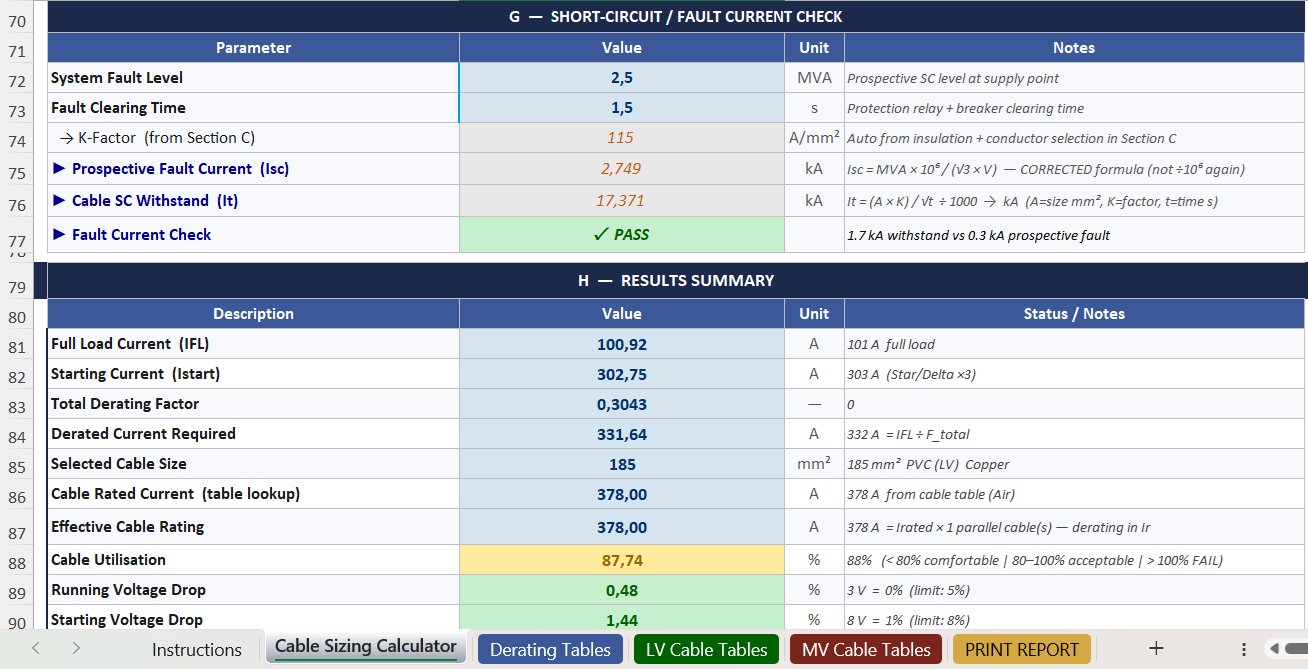
Task: Click the K-Factor value 115
Action: (622, 138)
